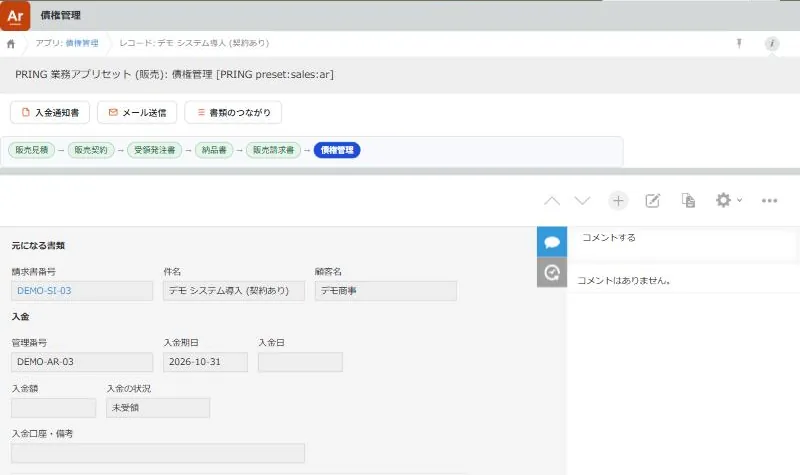Screen dimensions: 800x475
Task: Click the pin icon in the header bar
Action: pyautogui.click(x=739, y=43)
